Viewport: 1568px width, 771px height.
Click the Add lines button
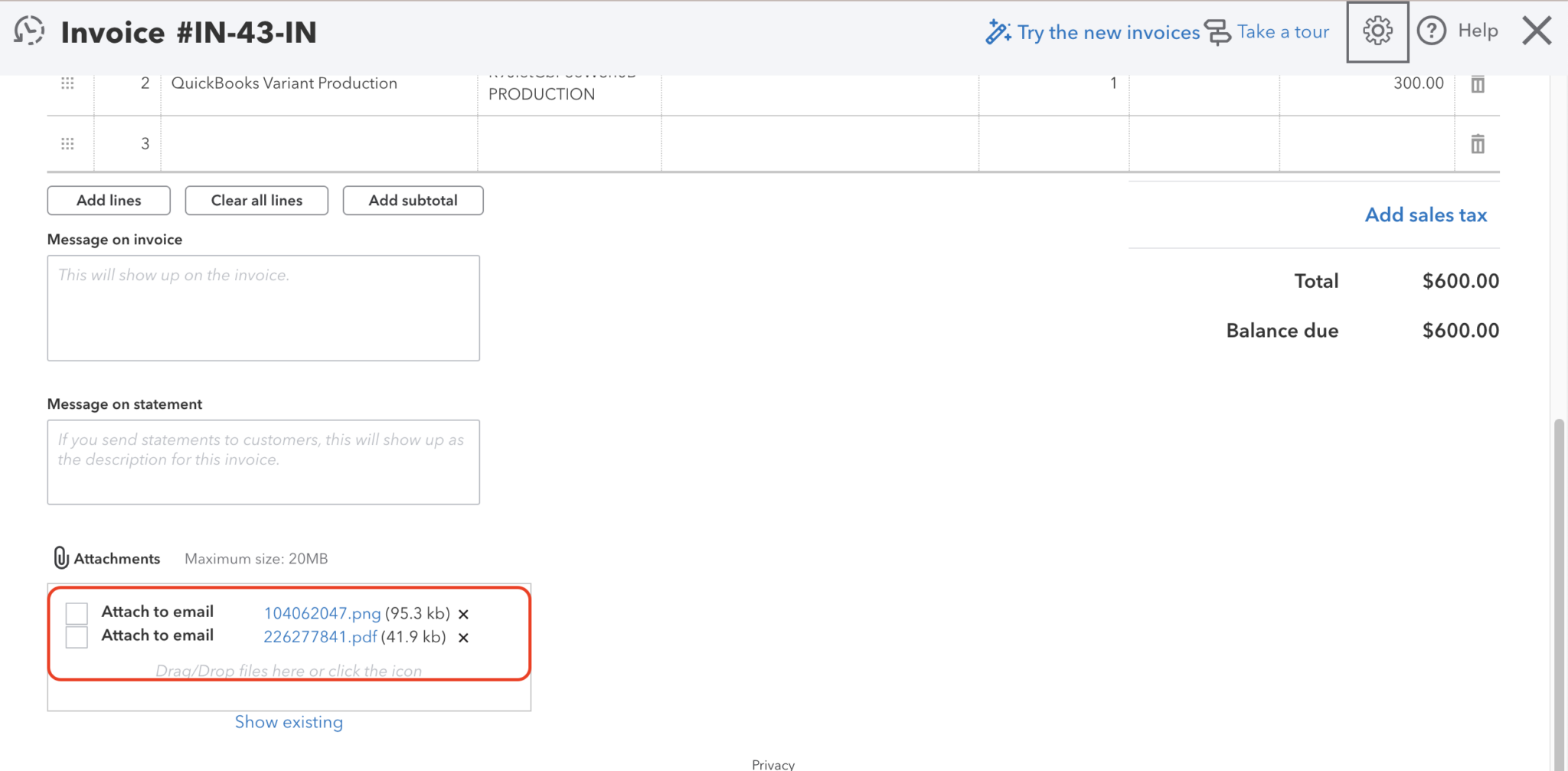click(109, 201)
